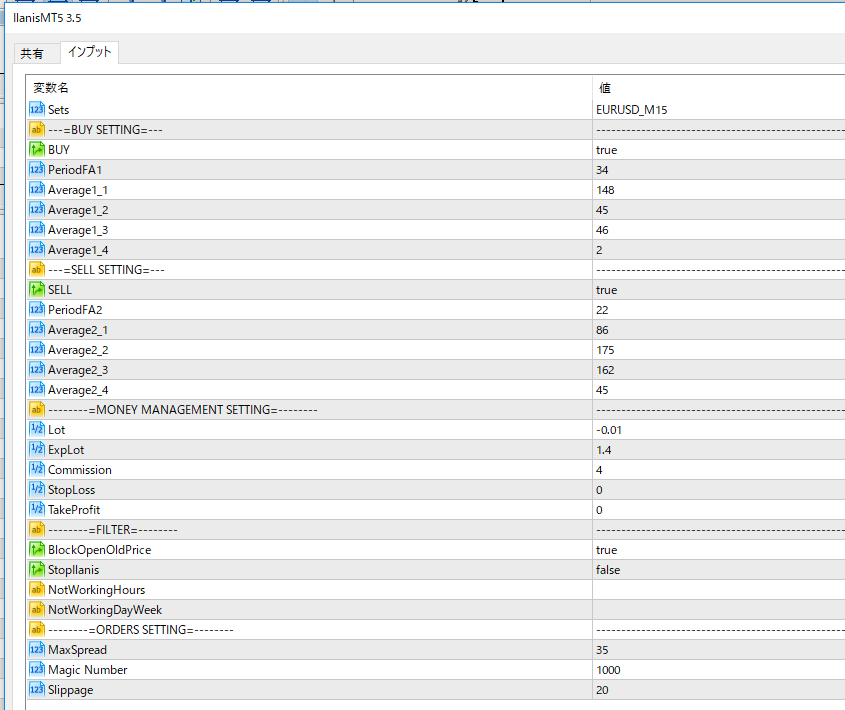Click the integer icon next to Average2_1
Image resolution: width=845 pixels, height=710 pixels.
pos(37,329)
